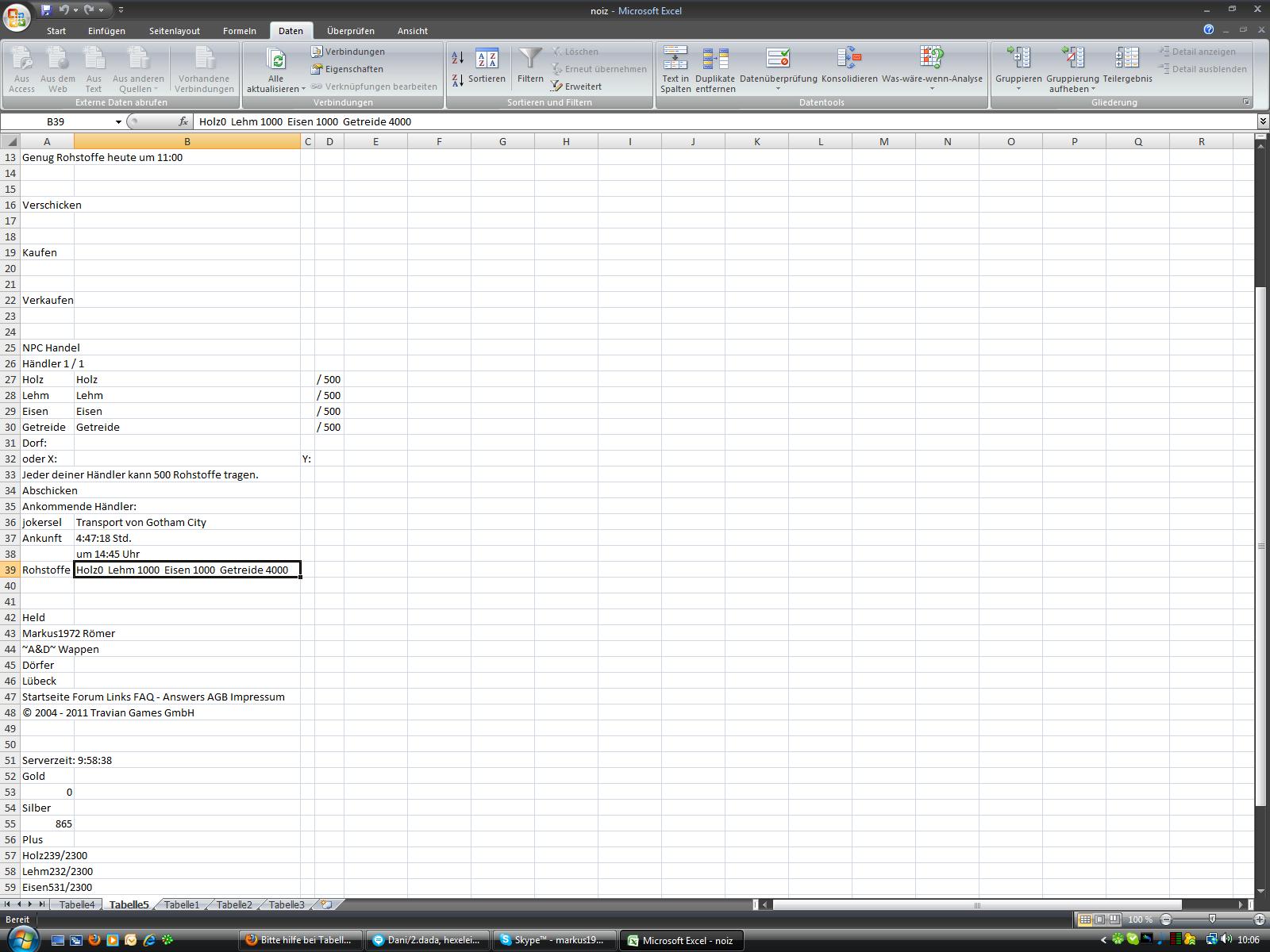Customize Quick Access toolbar dropdown

point(121,10)
